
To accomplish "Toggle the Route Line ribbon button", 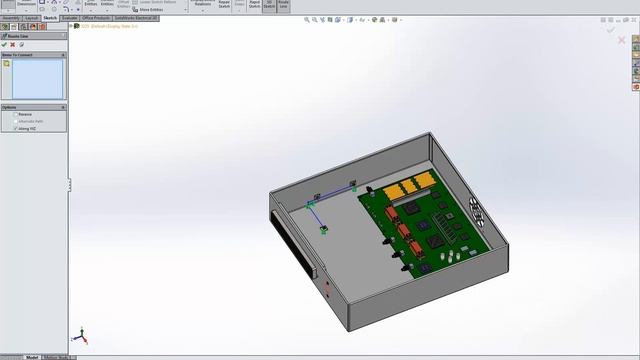I will pos(283,5).
